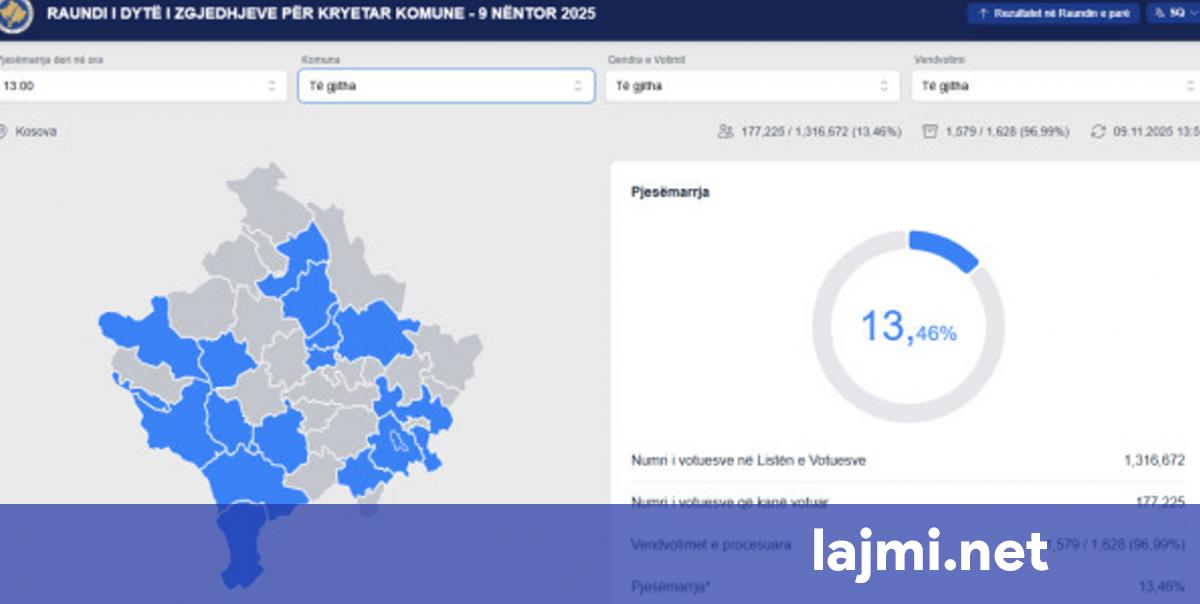Click the chevron arrows in Komuna field

point(577,86)
